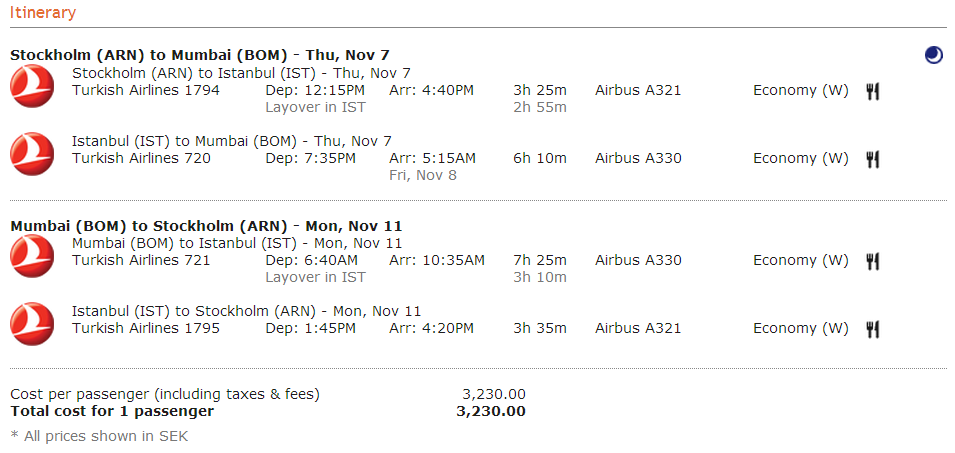Click Turkish Airlines 1794 flight number
The width and height of the screenshot is (955, 453).
click(146, 90)
